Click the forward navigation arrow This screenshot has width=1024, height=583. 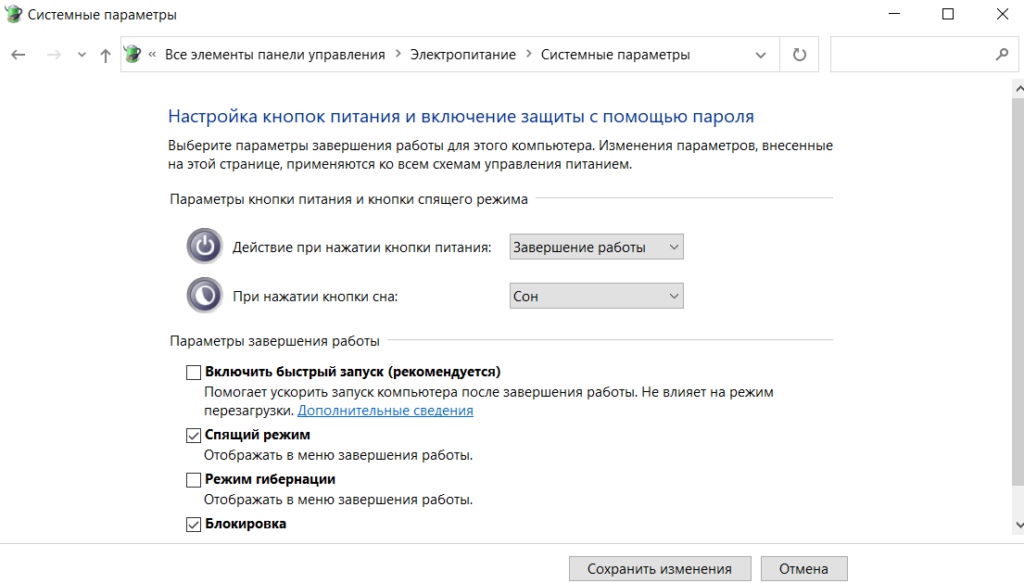pyautogui.click(x=54, y=55)
